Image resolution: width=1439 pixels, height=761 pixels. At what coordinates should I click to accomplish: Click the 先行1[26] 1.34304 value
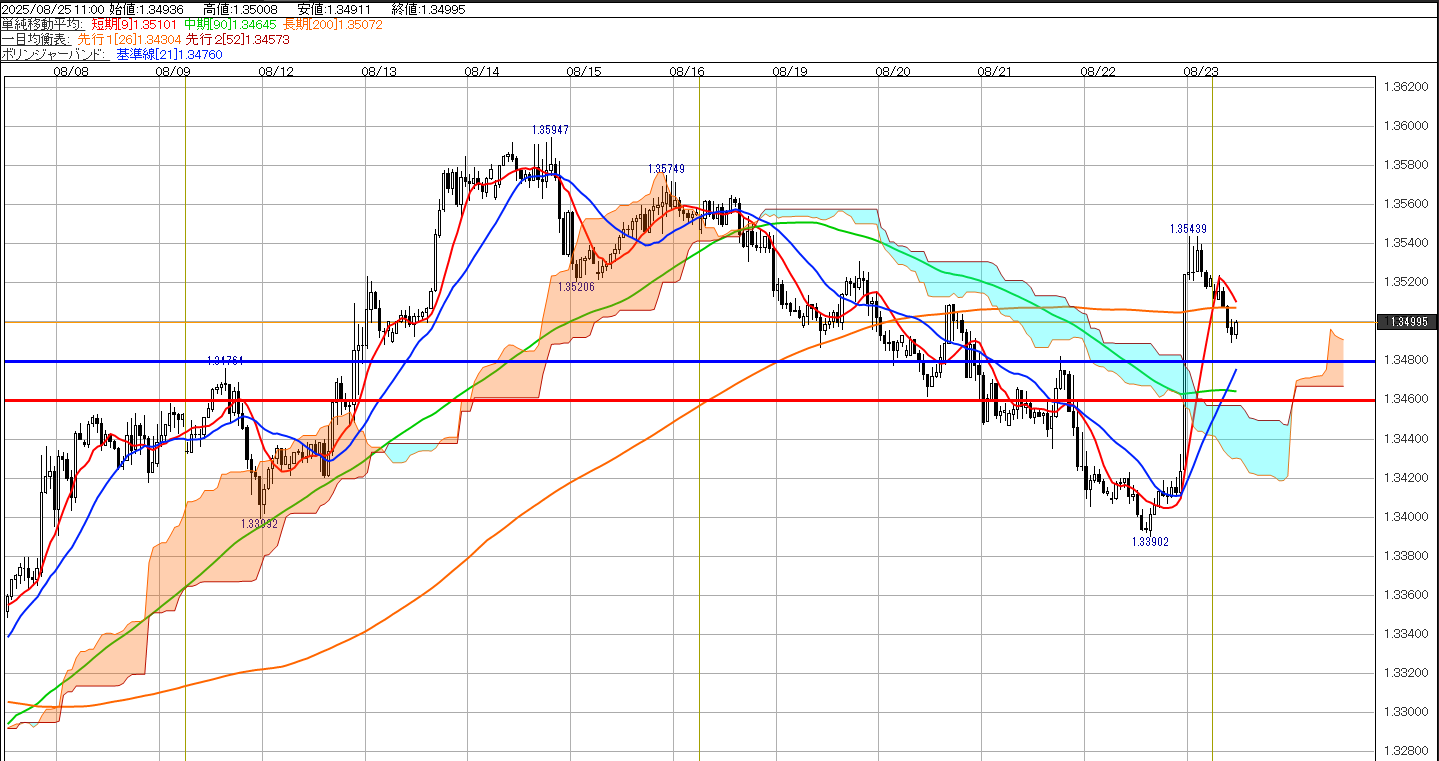[x=129, y=39]
